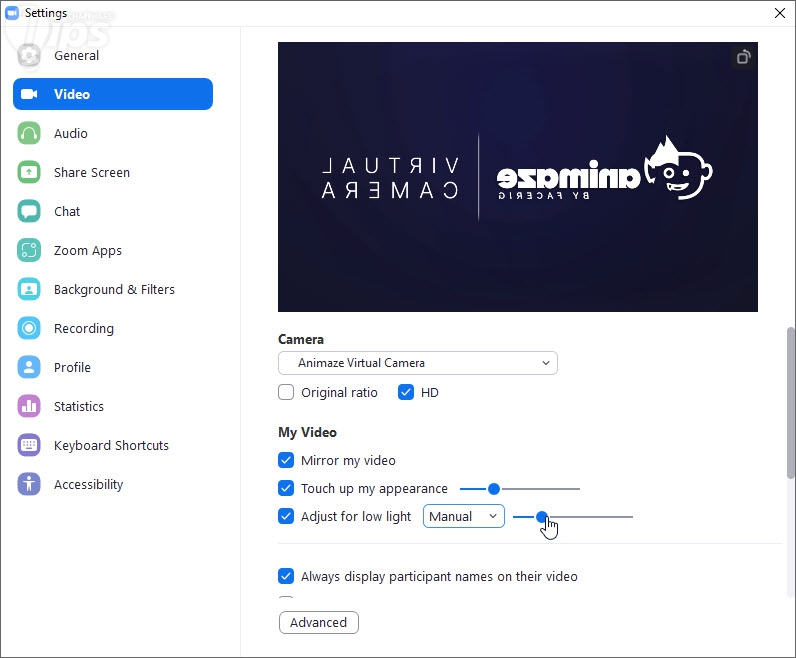Viewport: 796px width, 658px height.
Task: Open the Animaze Virtual Camera dropdown
Action: click(418, 363)
